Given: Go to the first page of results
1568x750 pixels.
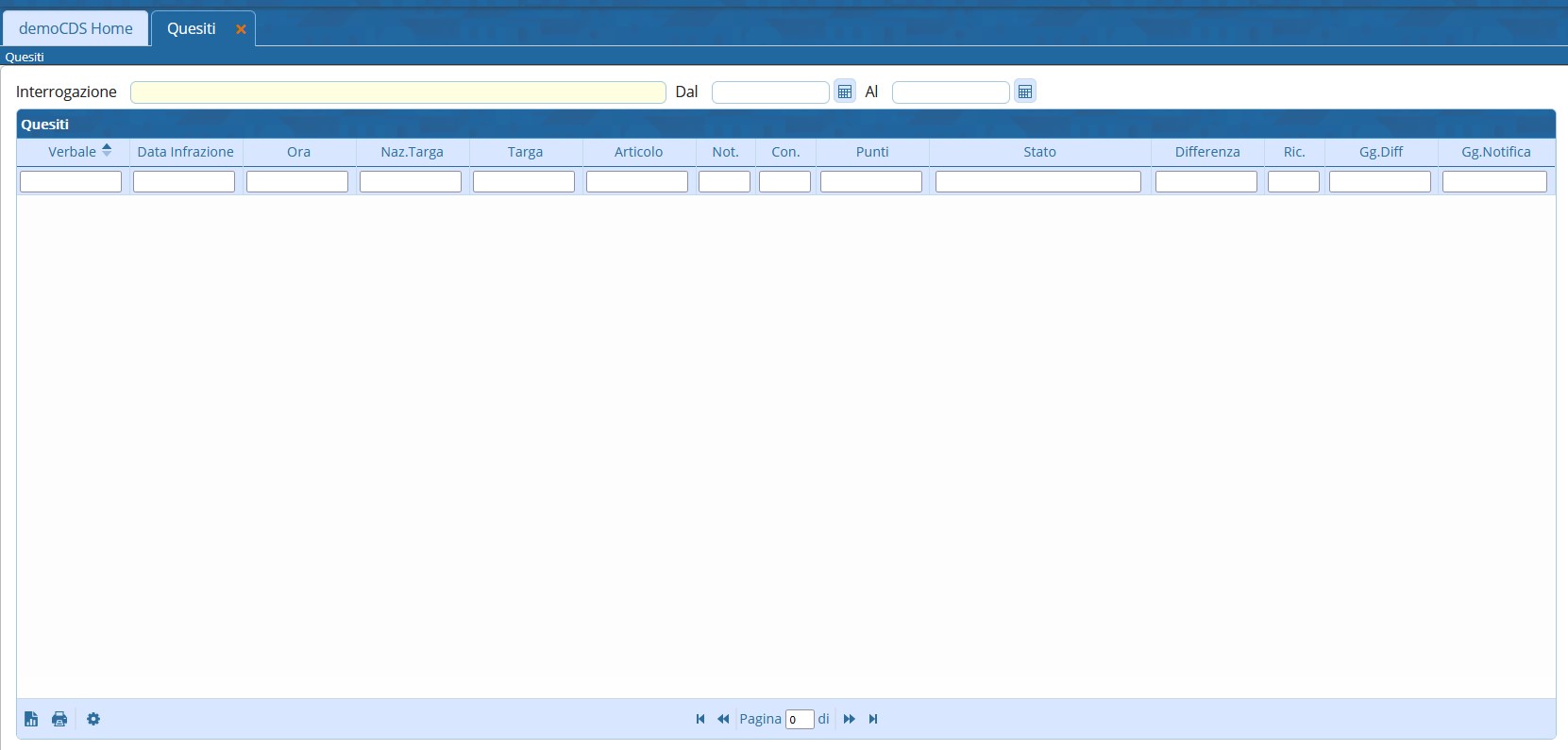Looking at the screenshot, I should pyautogui.click(x=700, y=719).
